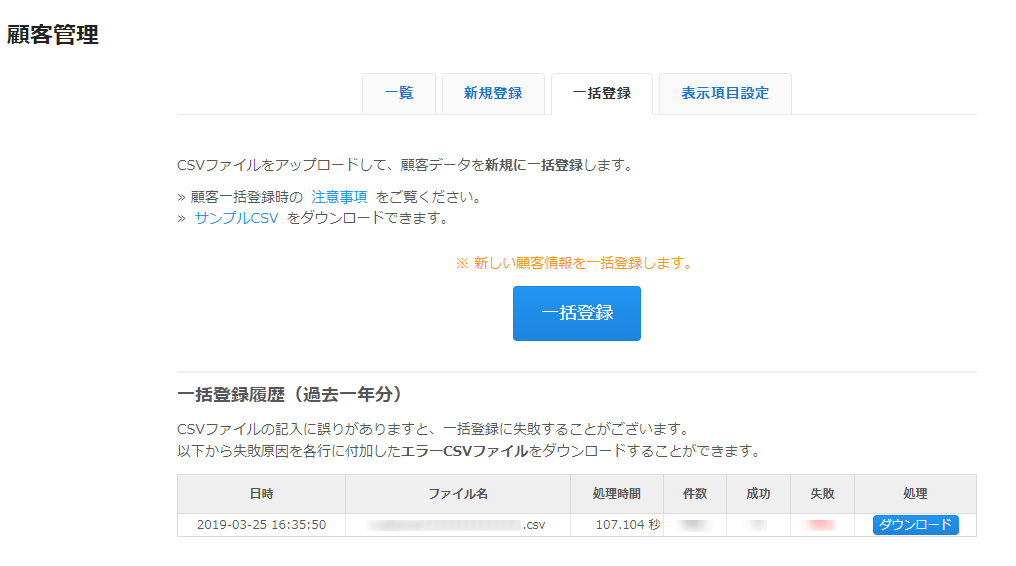Select the blurred .csv file name cell
The image size is (1016, 566).
(x=458, y=525)
